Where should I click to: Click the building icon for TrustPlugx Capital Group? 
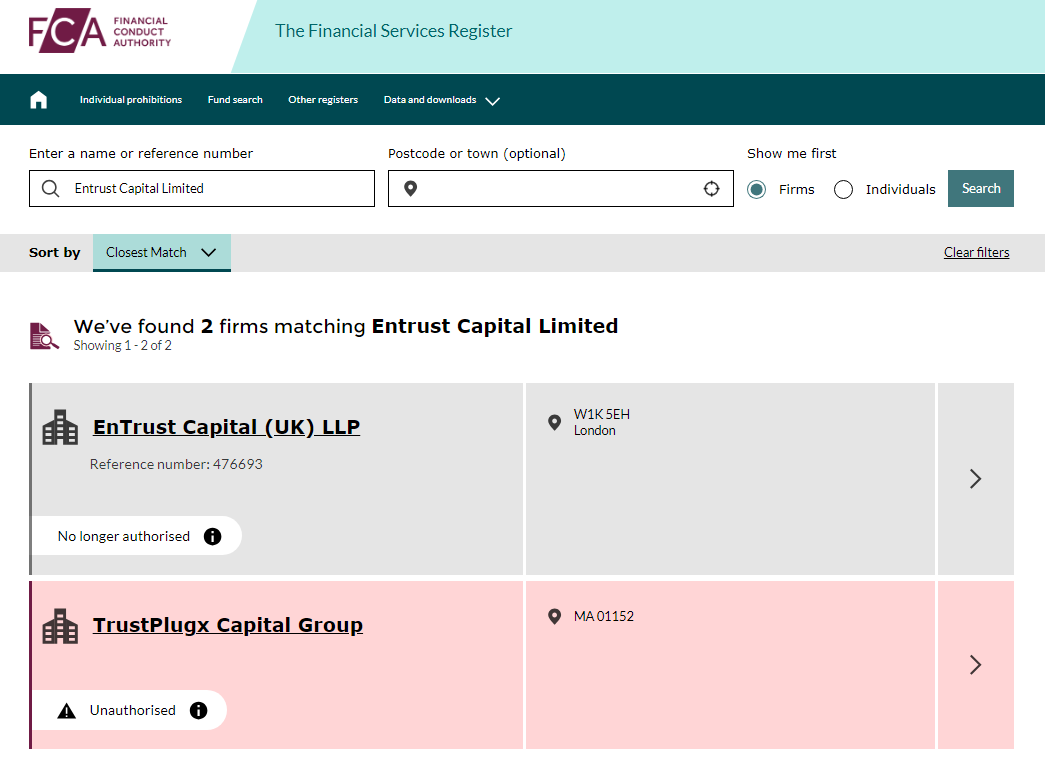pyautogui.click(x=60, y=626)
